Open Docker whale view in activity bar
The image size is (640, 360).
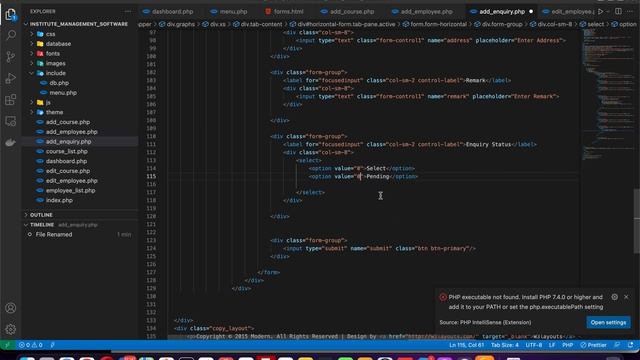point(11,142)
